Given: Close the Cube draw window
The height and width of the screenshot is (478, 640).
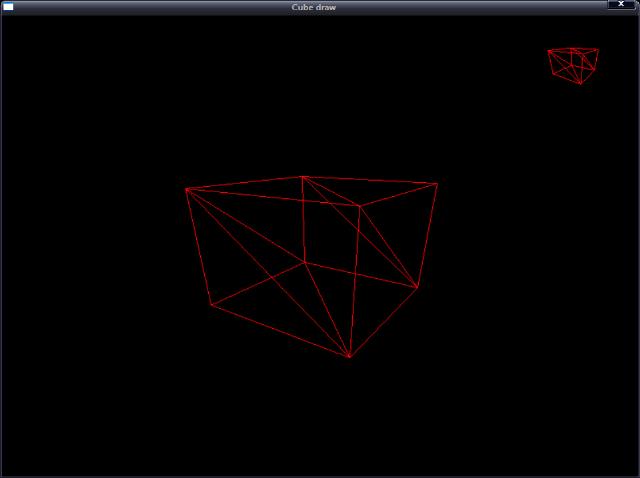Looking at the screenshot, I should tap(621, 5).
